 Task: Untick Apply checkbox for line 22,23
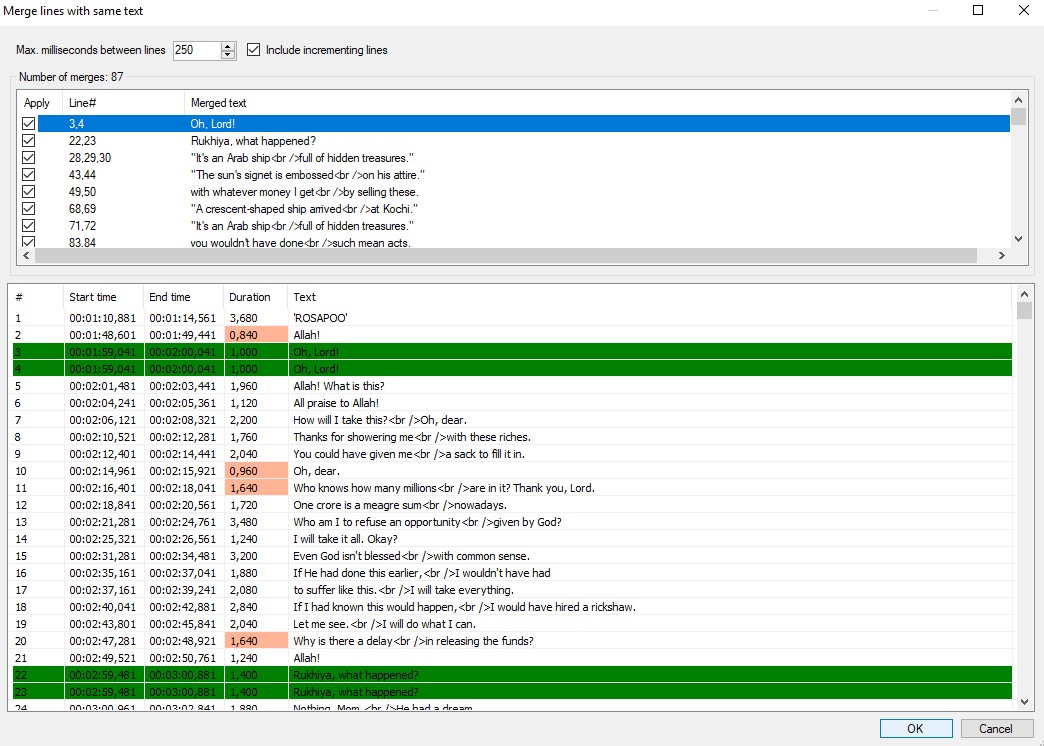(29, 141)
